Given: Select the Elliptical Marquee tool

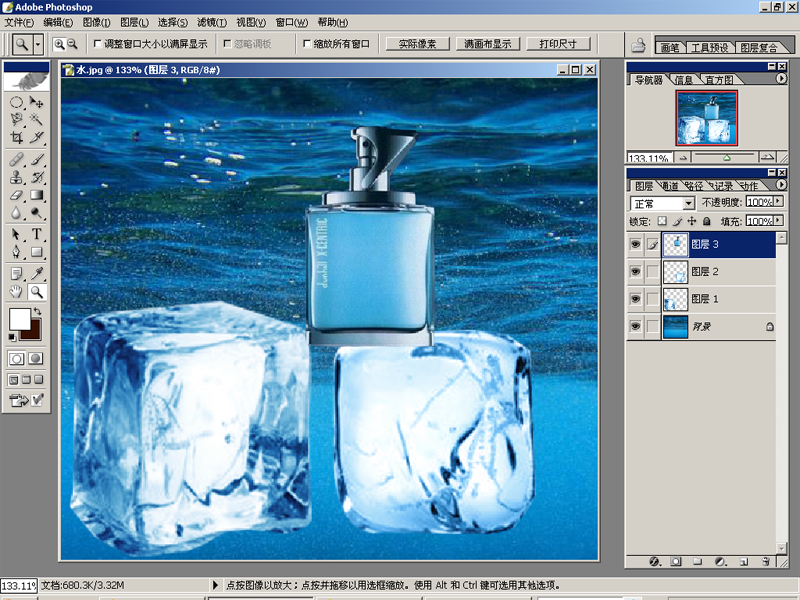Looking at the screenshot, I should (x=16, y=102).
